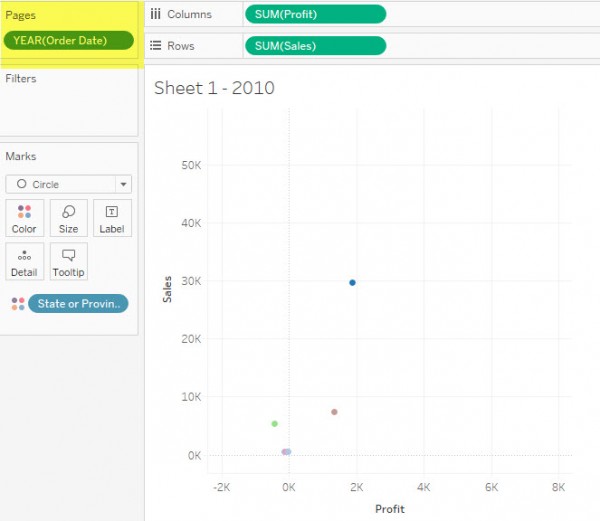Select the brown data point

click(x=334, y=412)
